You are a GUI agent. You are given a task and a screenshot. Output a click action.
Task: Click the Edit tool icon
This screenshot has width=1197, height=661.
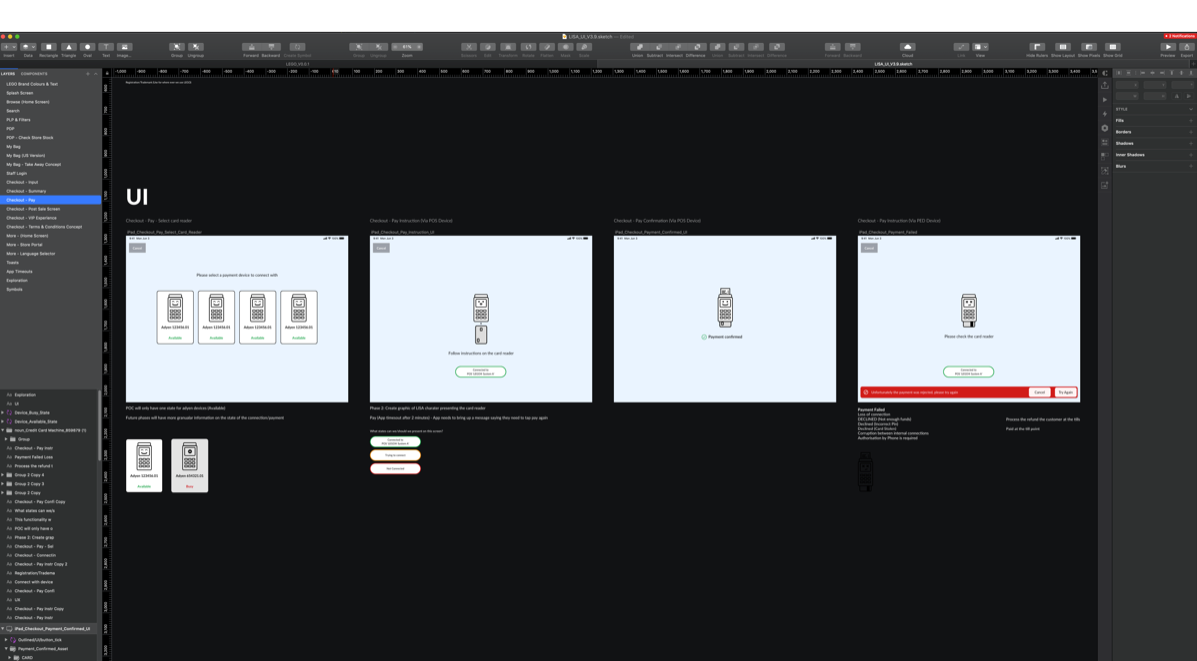click(x=488, y=47)
